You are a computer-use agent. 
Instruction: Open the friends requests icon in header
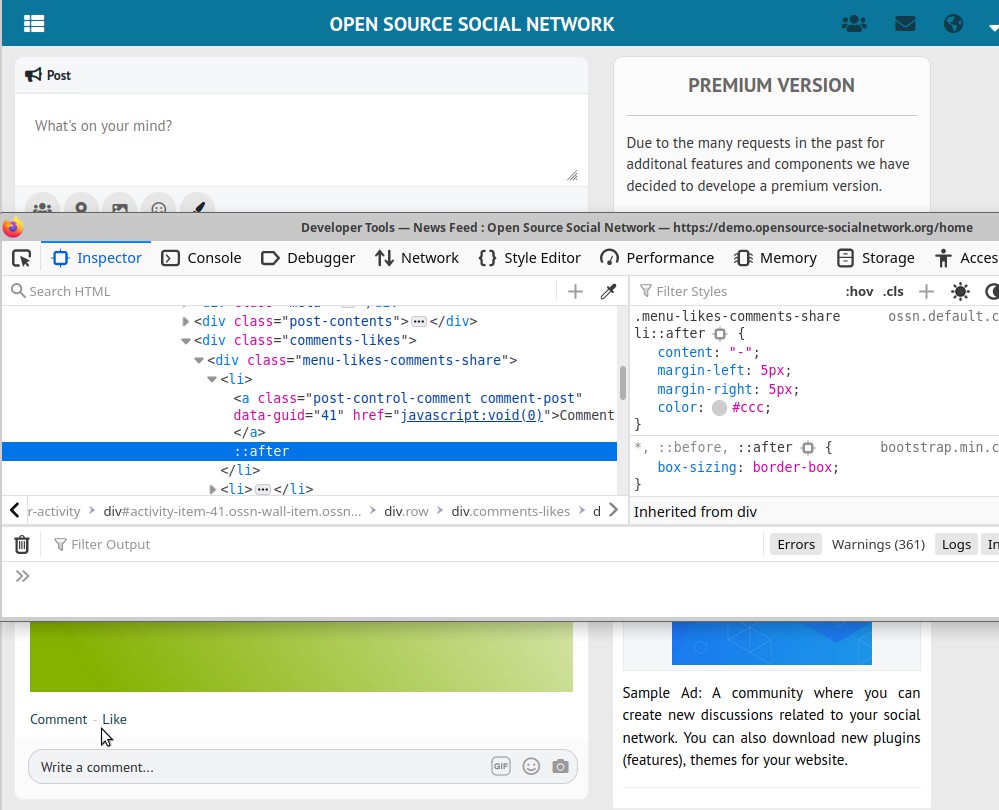[854, 23]
